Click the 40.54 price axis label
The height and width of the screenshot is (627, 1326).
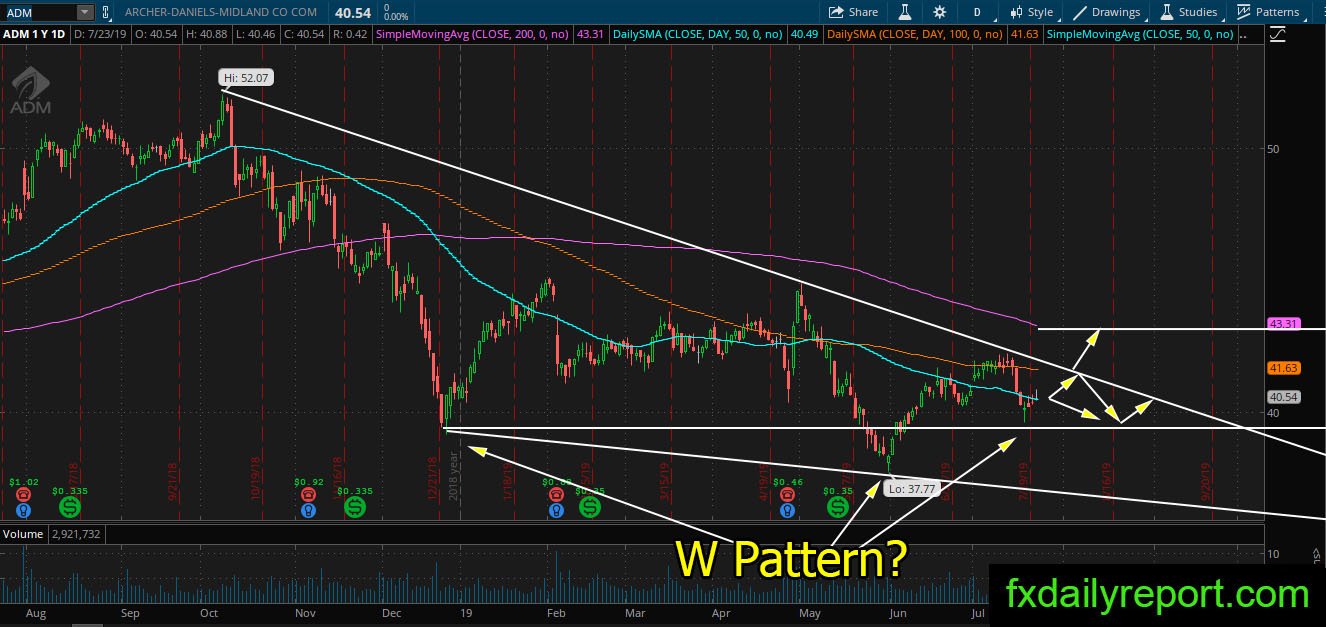coord(1282,397)
